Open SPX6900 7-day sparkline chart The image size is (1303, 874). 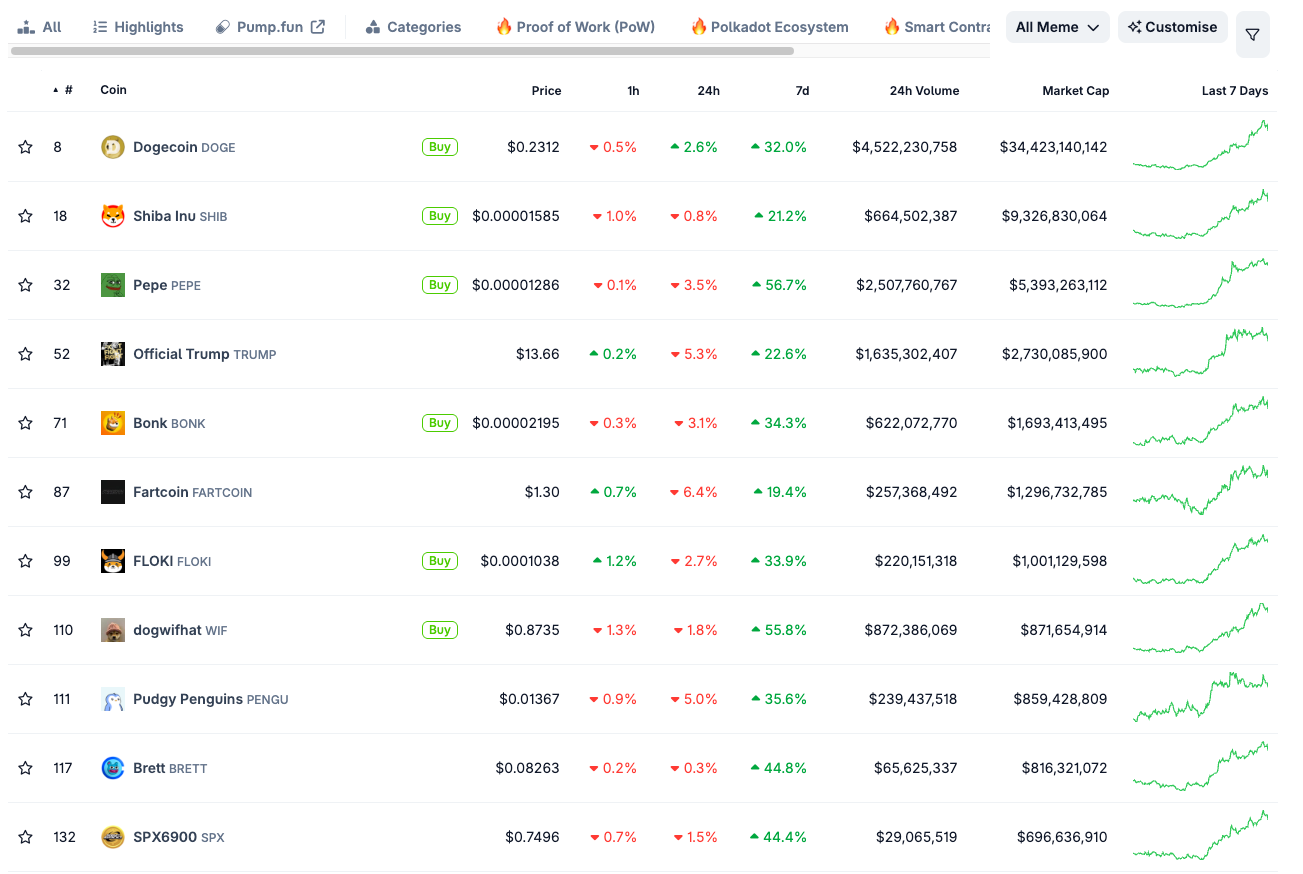point(1200,835)
